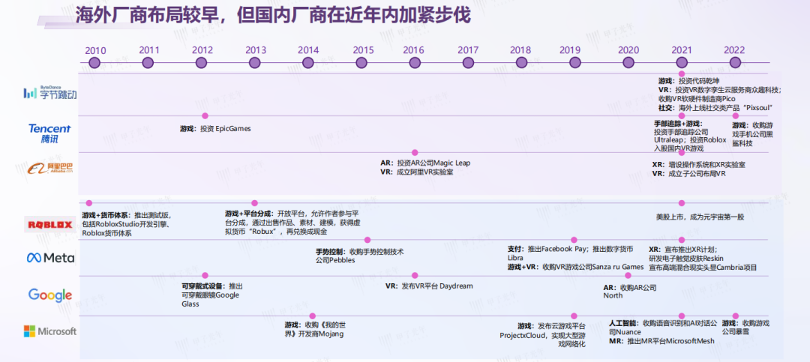Screen dimensions: 810x362
Task: Click the ProjectxCloud 云游戏平台 text
Action: coord(542,335)
